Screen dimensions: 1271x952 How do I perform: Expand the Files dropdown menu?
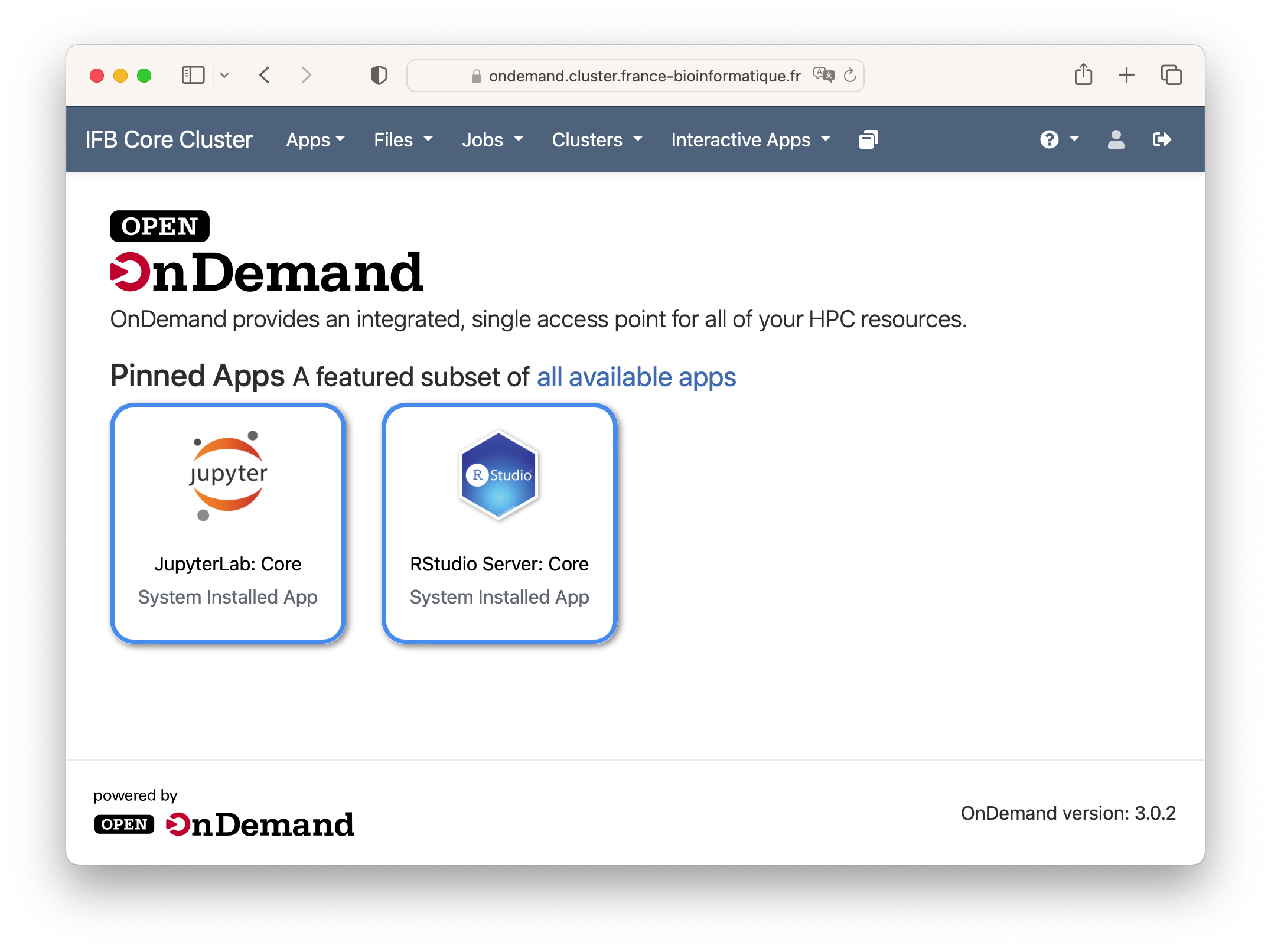(401, 140)
